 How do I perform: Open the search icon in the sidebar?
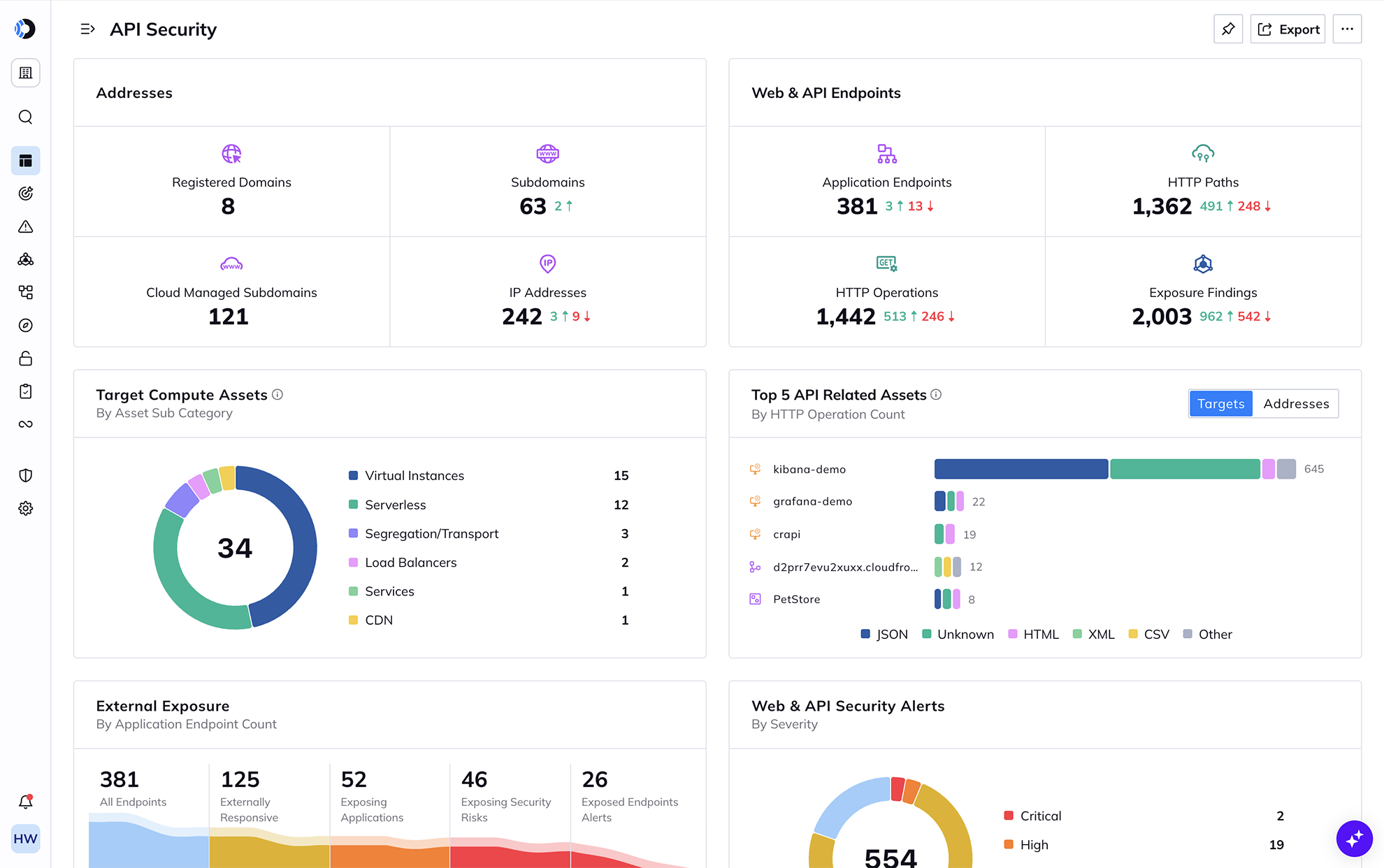pos(25,117)
